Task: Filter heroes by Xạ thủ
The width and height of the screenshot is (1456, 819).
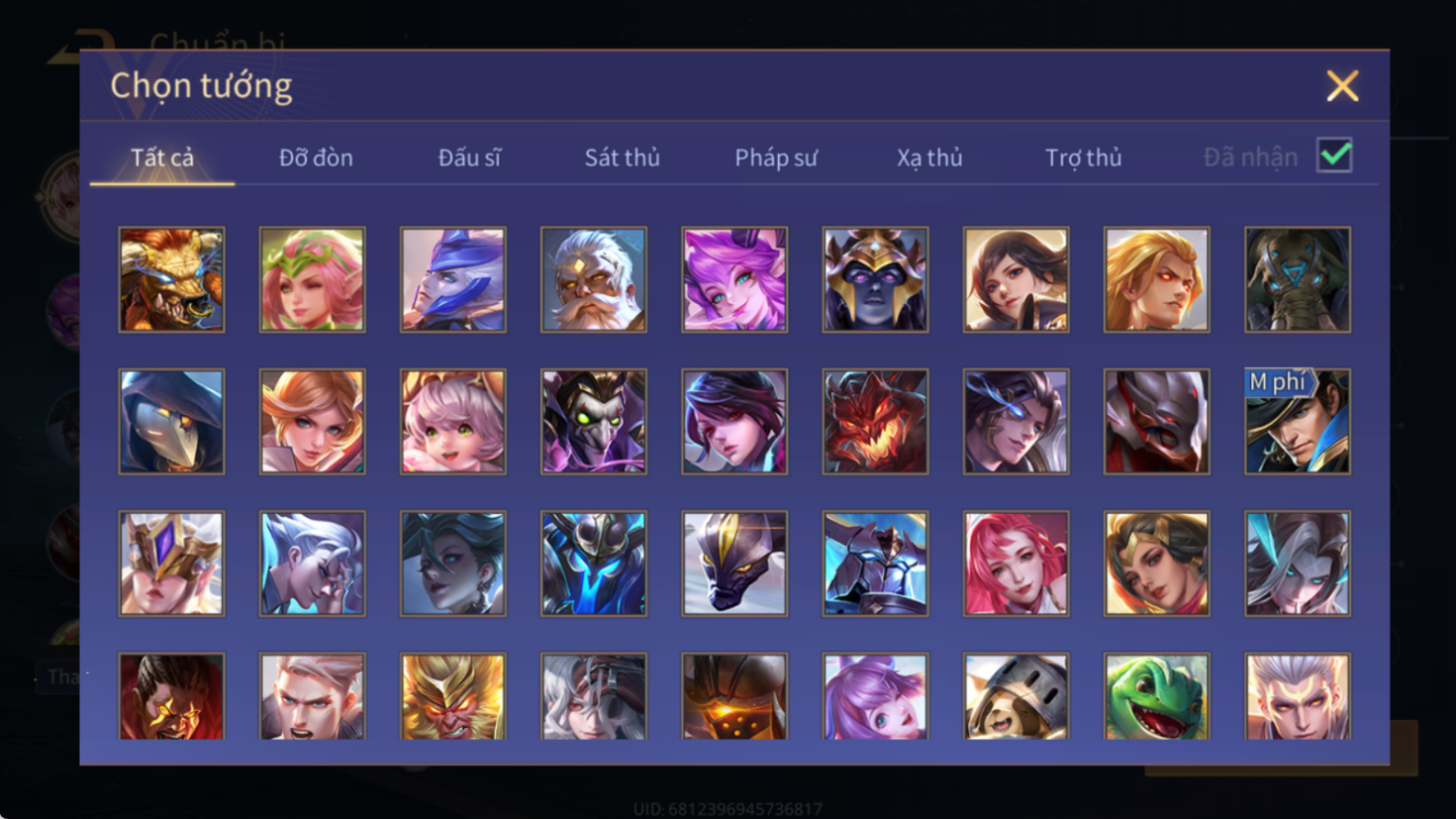Action: [929, 157]
